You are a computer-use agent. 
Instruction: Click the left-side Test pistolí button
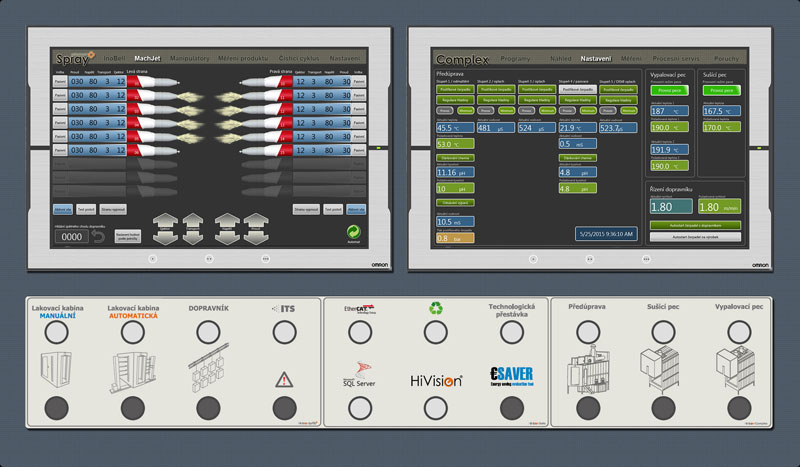pyautogui.click(x=87, y=209)
